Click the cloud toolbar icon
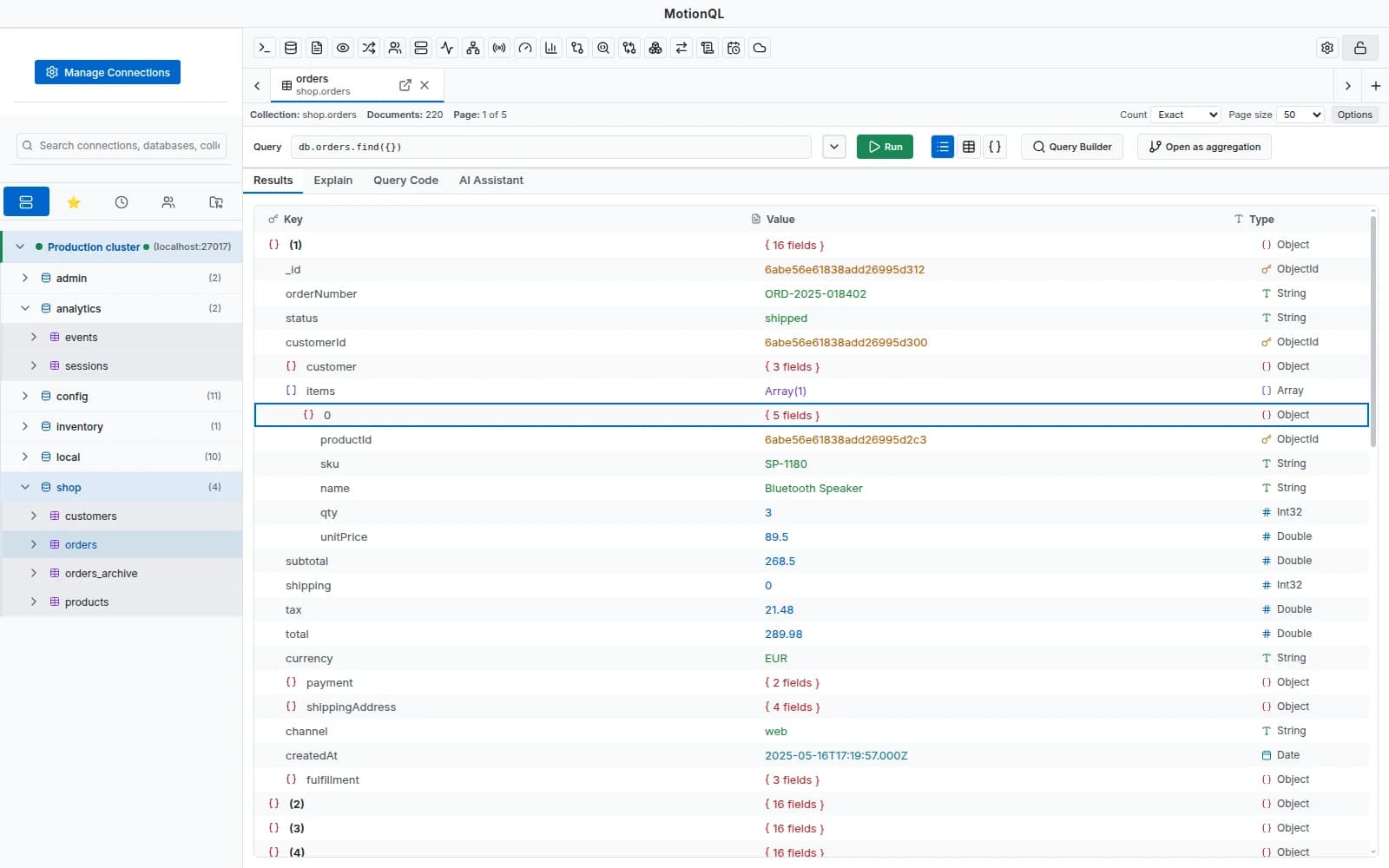 [760, 48]
